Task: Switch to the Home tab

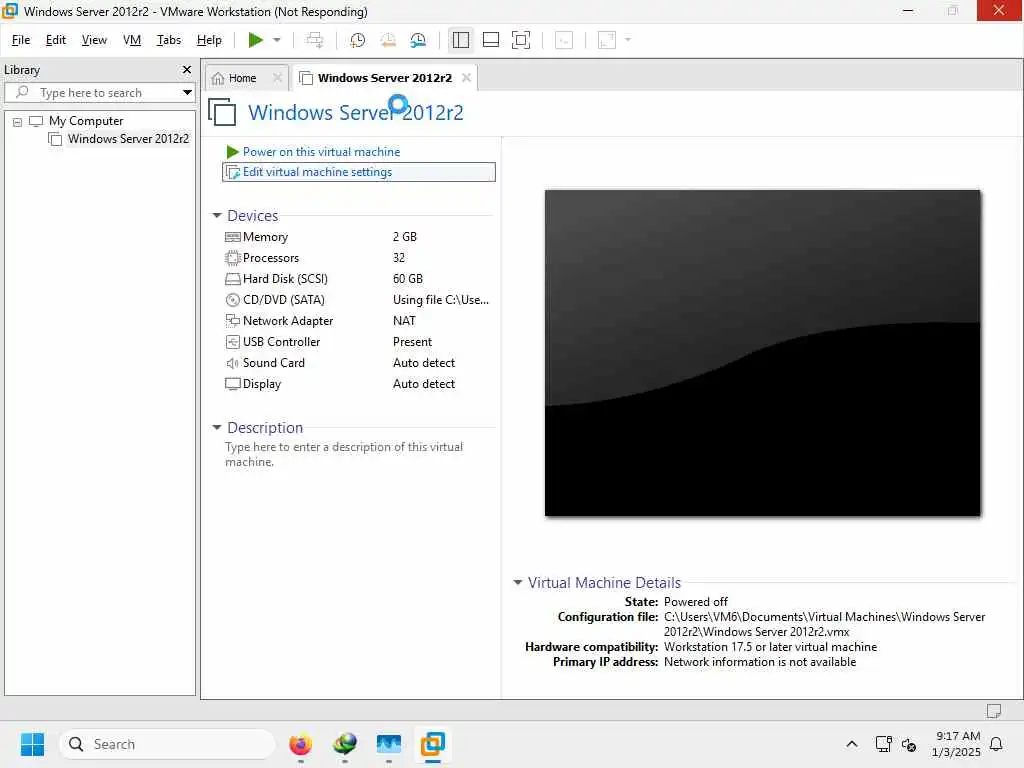Action: click(x=242, y=78)
